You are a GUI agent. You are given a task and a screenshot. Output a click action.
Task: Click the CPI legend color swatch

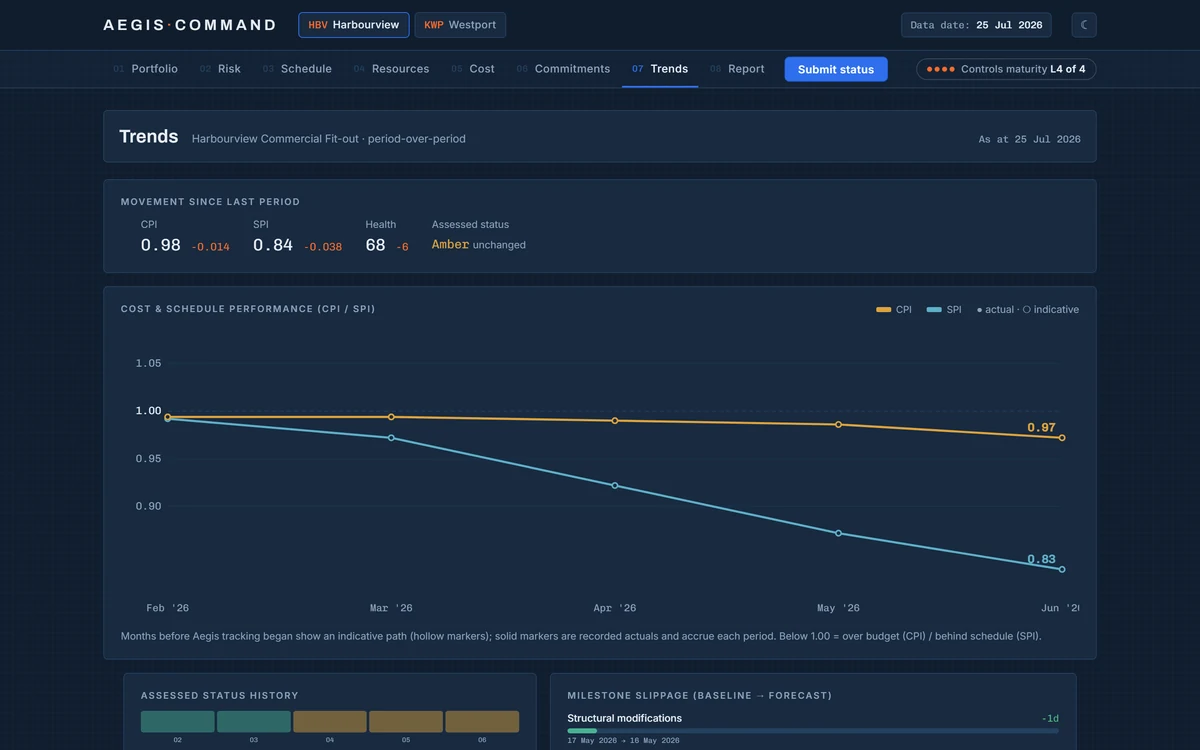point(884,310)
